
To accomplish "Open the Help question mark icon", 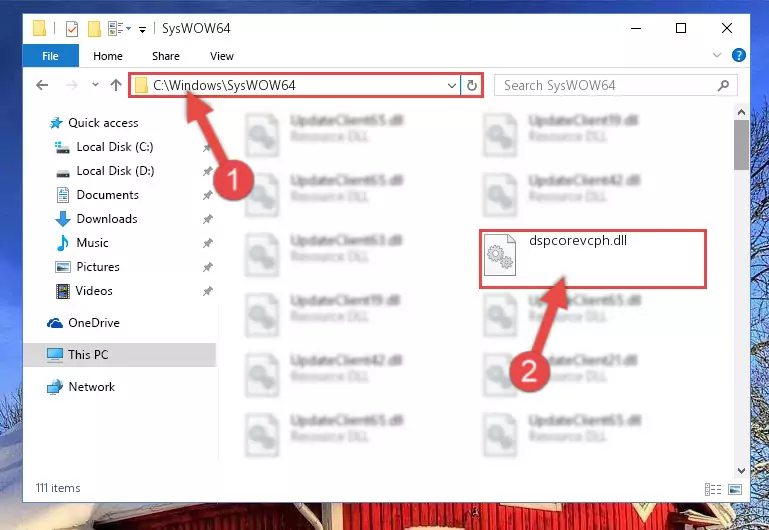I will (739, 55).
